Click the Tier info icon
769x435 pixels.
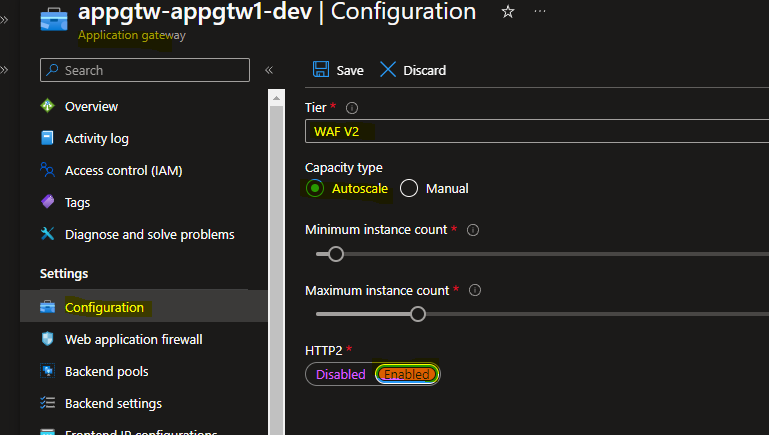[352, 108]
